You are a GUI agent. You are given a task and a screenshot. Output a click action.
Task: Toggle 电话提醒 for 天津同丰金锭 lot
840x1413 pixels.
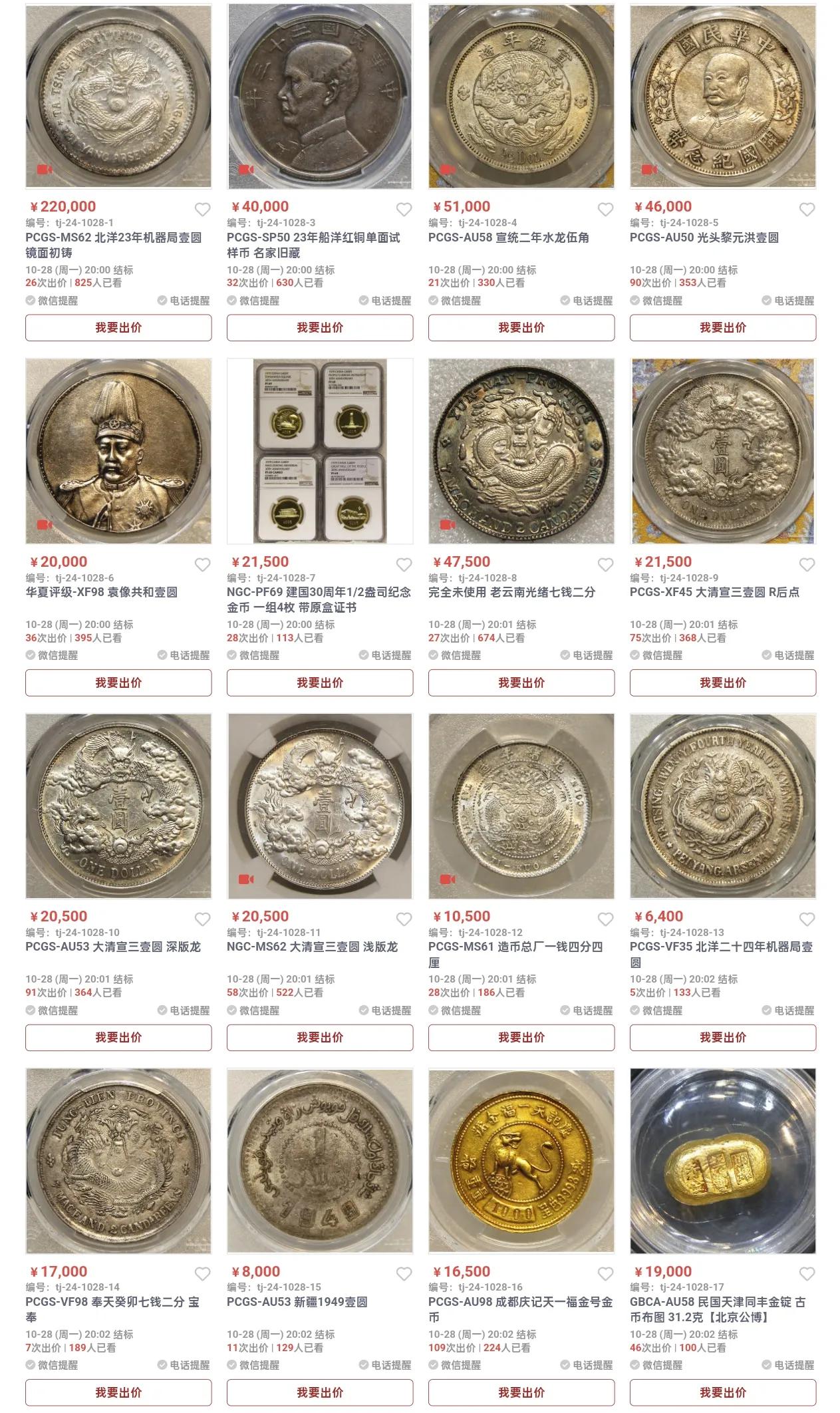pyautogui.click(x=788, y=1365)
